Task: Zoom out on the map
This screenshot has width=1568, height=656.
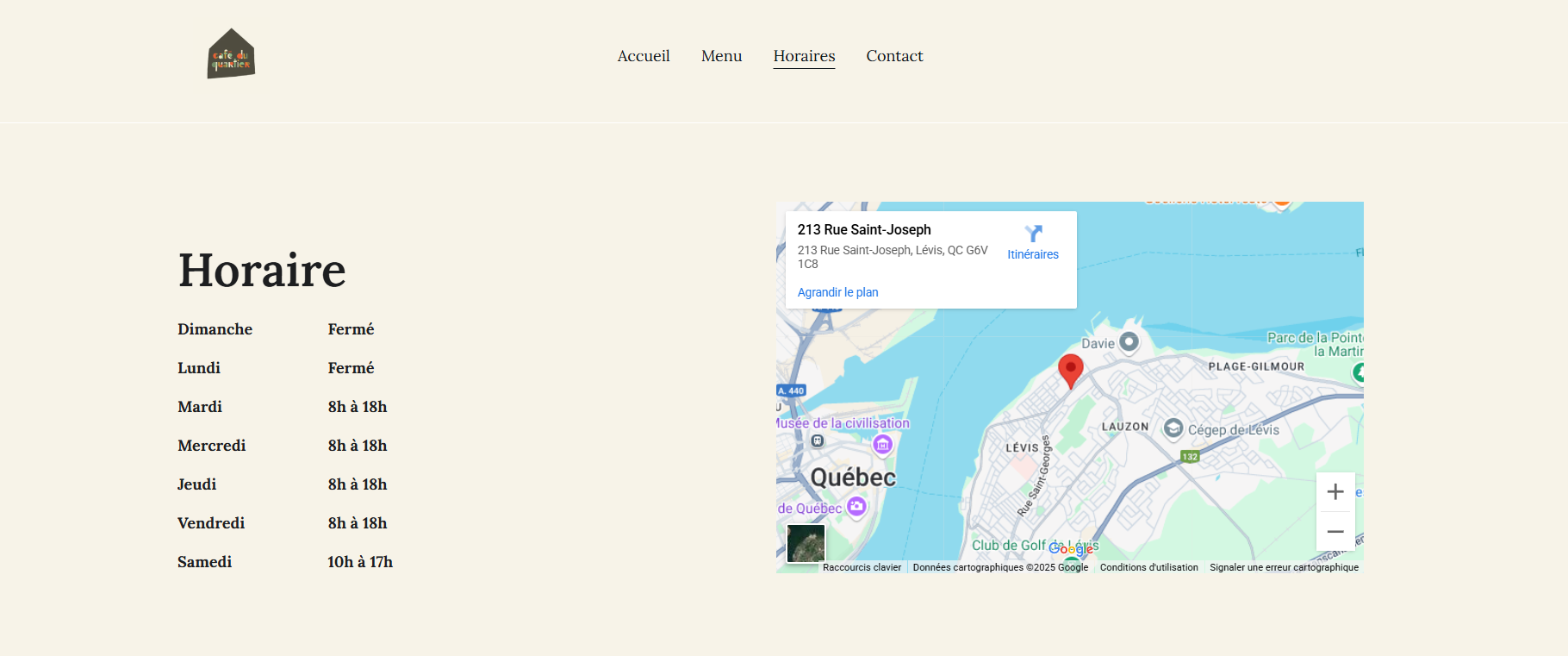Action: pyautogui.click(x=1335, y=531)
